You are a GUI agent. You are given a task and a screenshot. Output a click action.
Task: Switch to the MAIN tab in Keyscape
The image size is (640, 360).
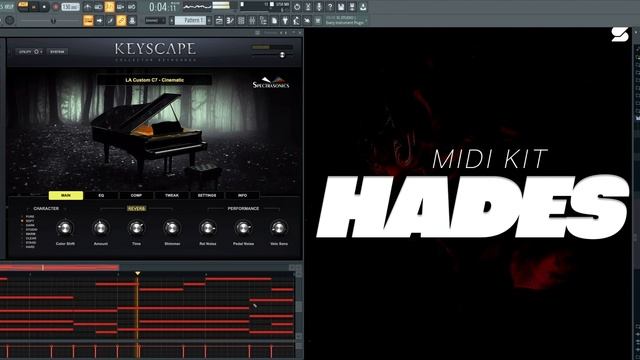tap(66, 196)
